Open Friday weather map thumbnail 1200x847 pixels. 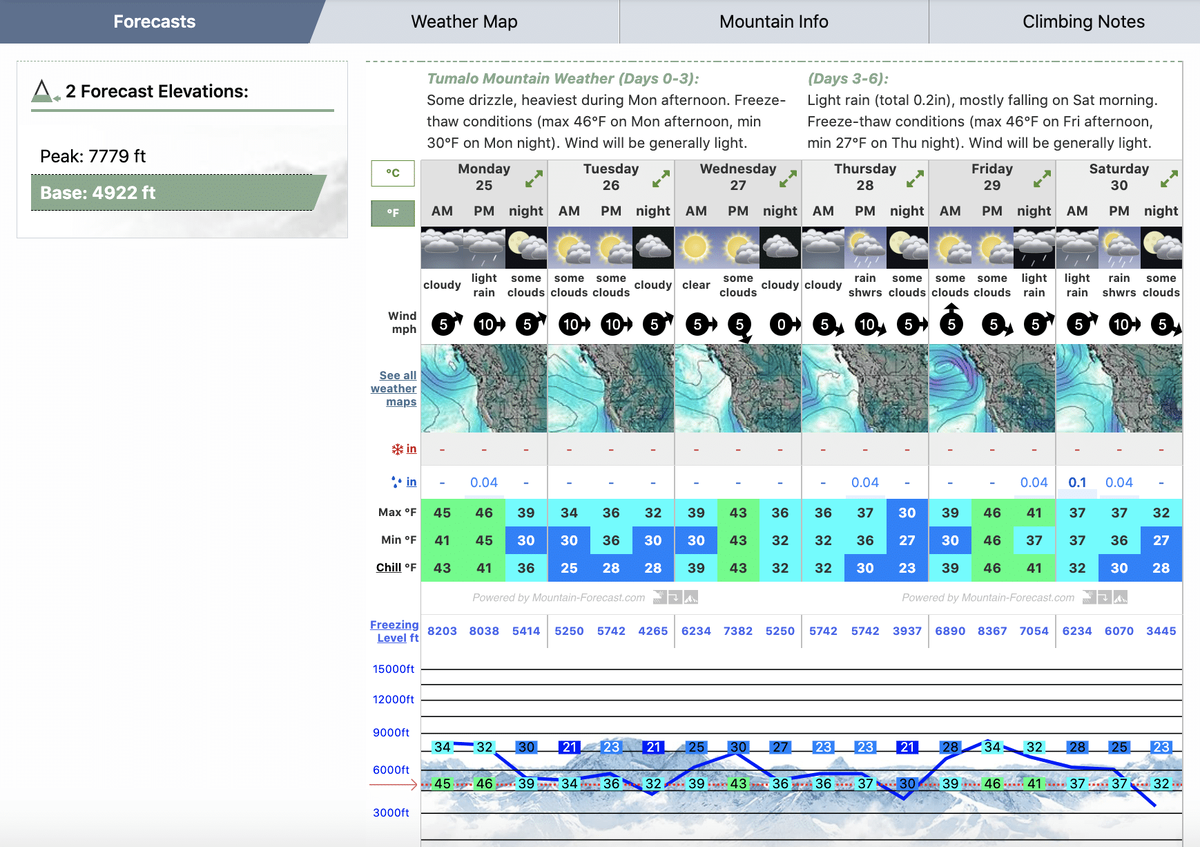click(x=992, y=389)
